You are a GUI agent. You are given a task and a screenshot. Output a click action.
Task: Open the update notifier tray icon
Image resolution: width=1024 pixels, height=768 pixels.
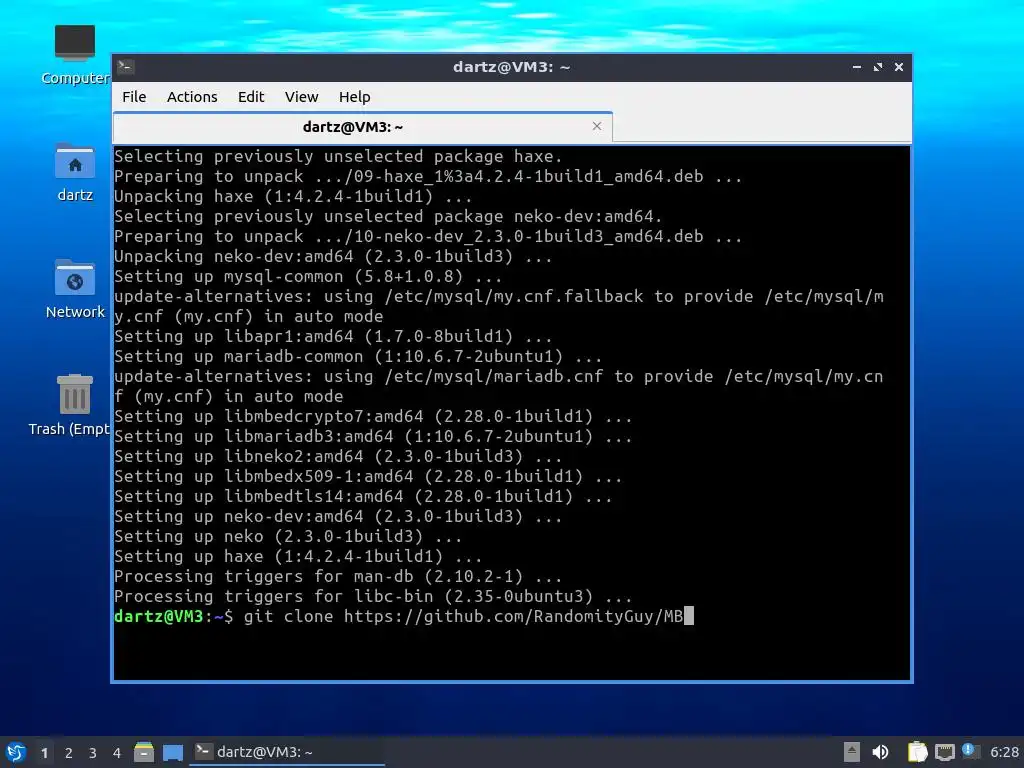point(970,751)
